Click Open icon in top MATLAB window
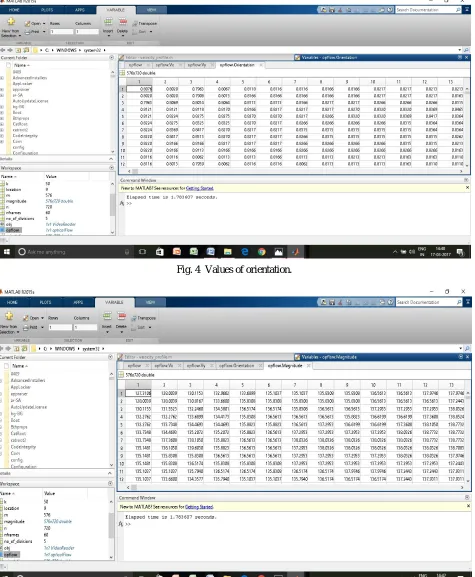The width and height of the screenshot is (475, 577). coord(27,24)
